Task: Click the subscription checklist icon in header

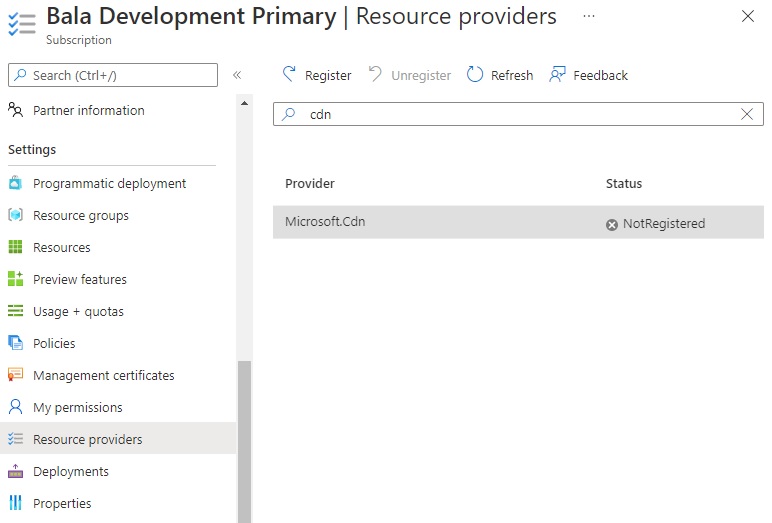Action: [22, 24]
